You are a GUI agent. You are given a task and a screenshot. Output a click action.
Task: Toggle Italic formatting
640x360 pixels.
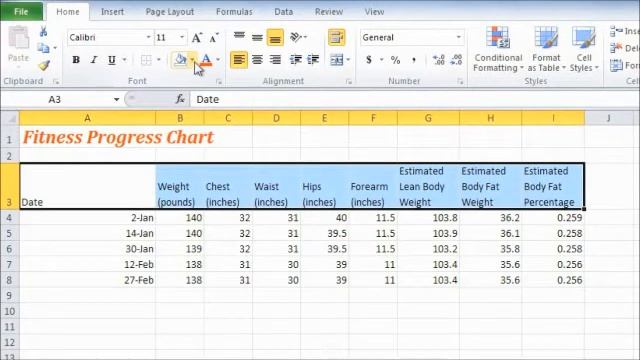pyautogui.click(x=93, y=60)
